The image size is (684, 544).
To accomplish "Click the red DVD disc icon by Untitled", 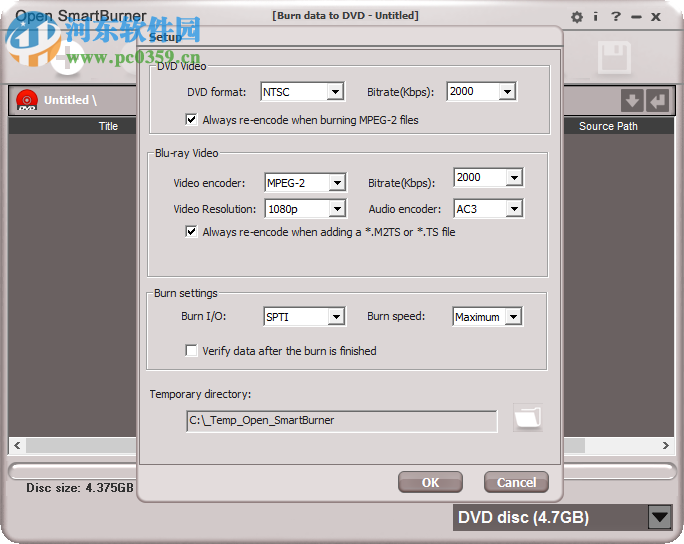I will (x=27, y=100).
